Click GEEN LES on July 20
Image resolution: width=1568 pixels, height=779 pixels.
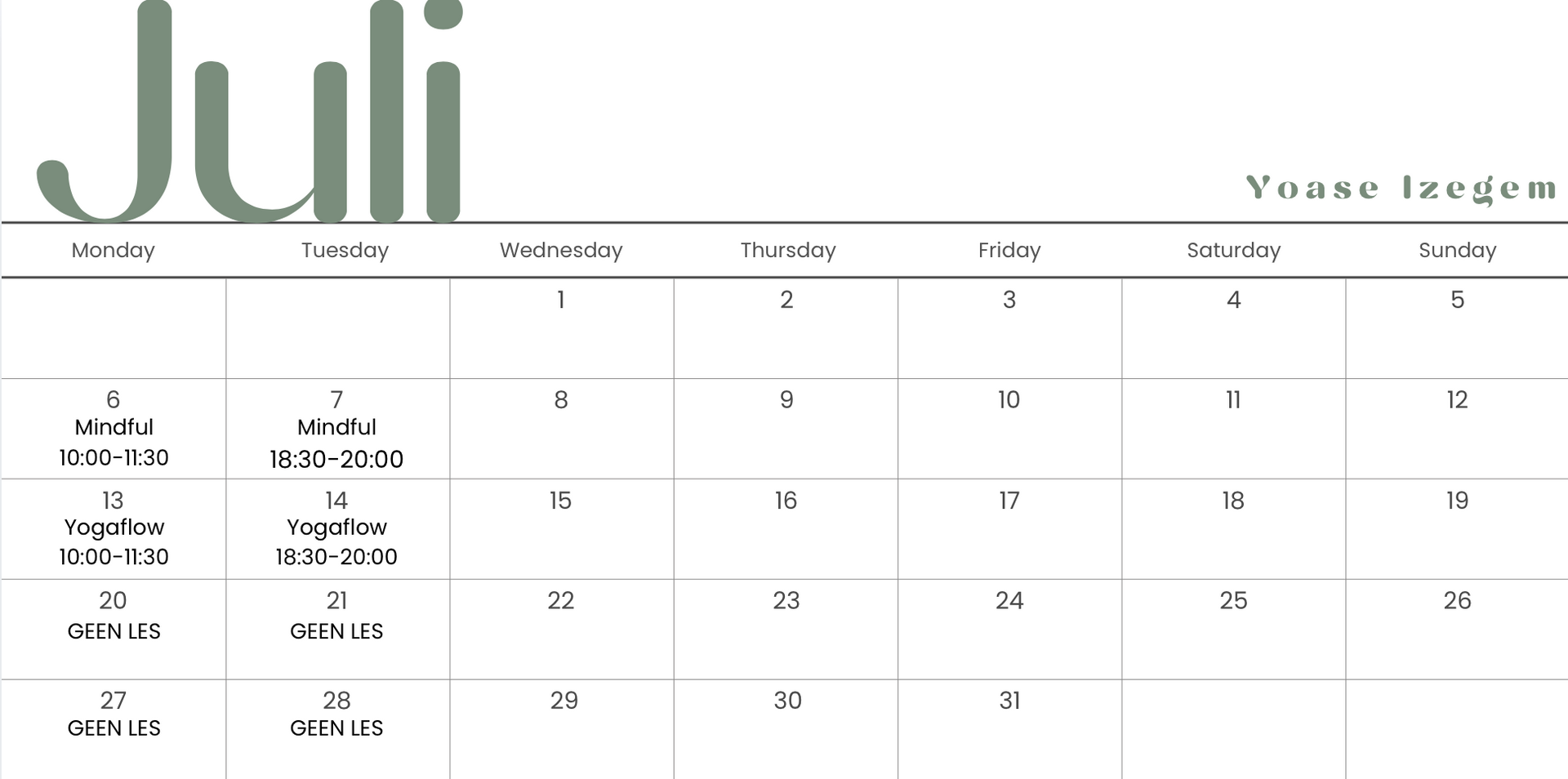[x=114, y=631]
